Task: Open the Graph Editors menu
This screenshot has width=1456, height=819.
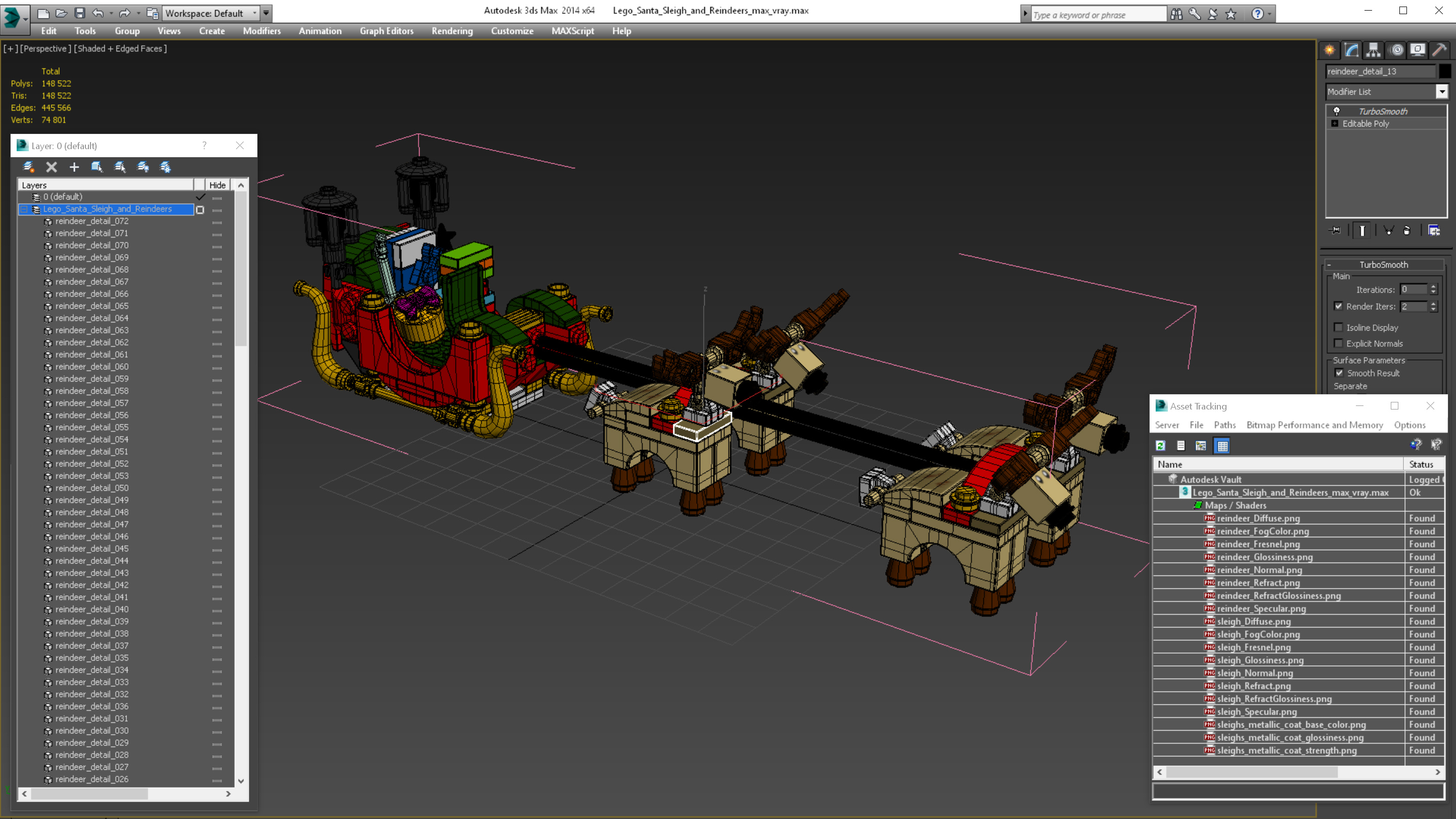Action: tap(387, 31)
